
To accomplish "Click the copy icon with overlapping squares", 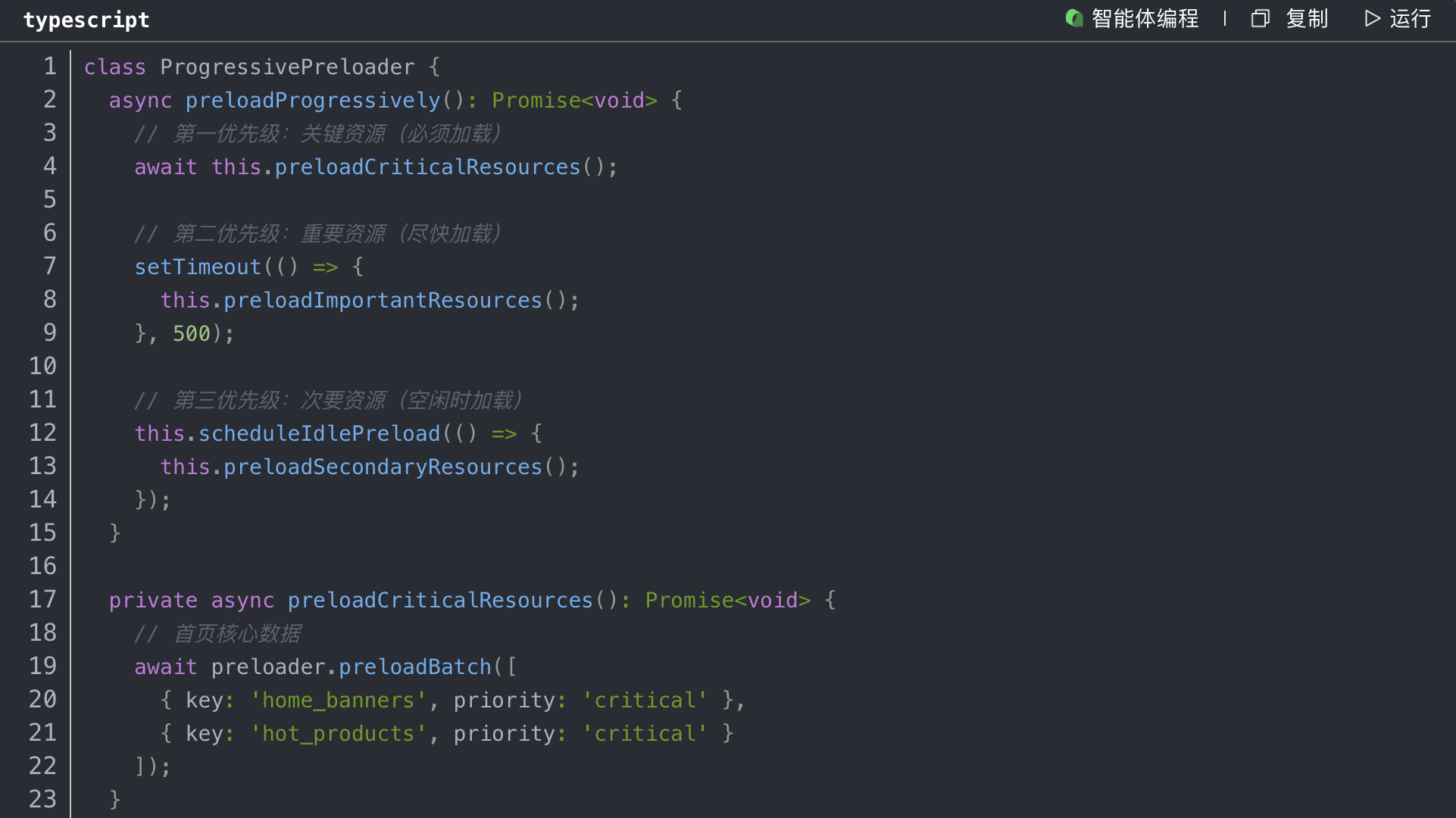I will pos(1260,18).
